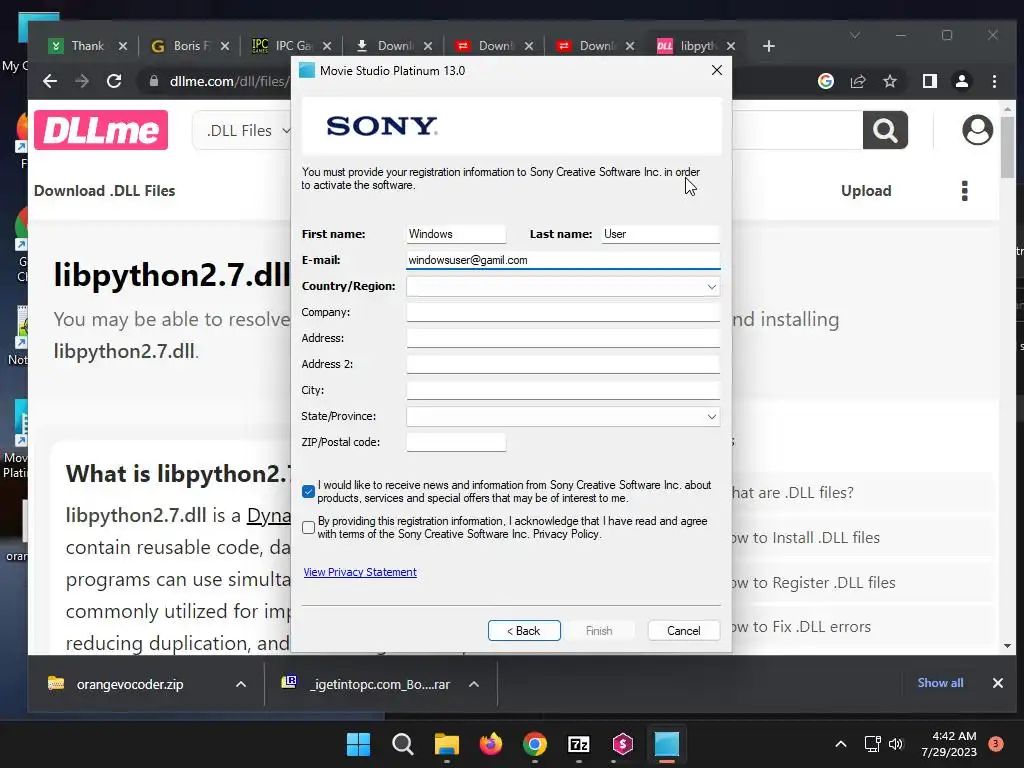Expand orangevocoder.zip download options
Viewport: 1024px width, 768px height.
tap(240, 684)
